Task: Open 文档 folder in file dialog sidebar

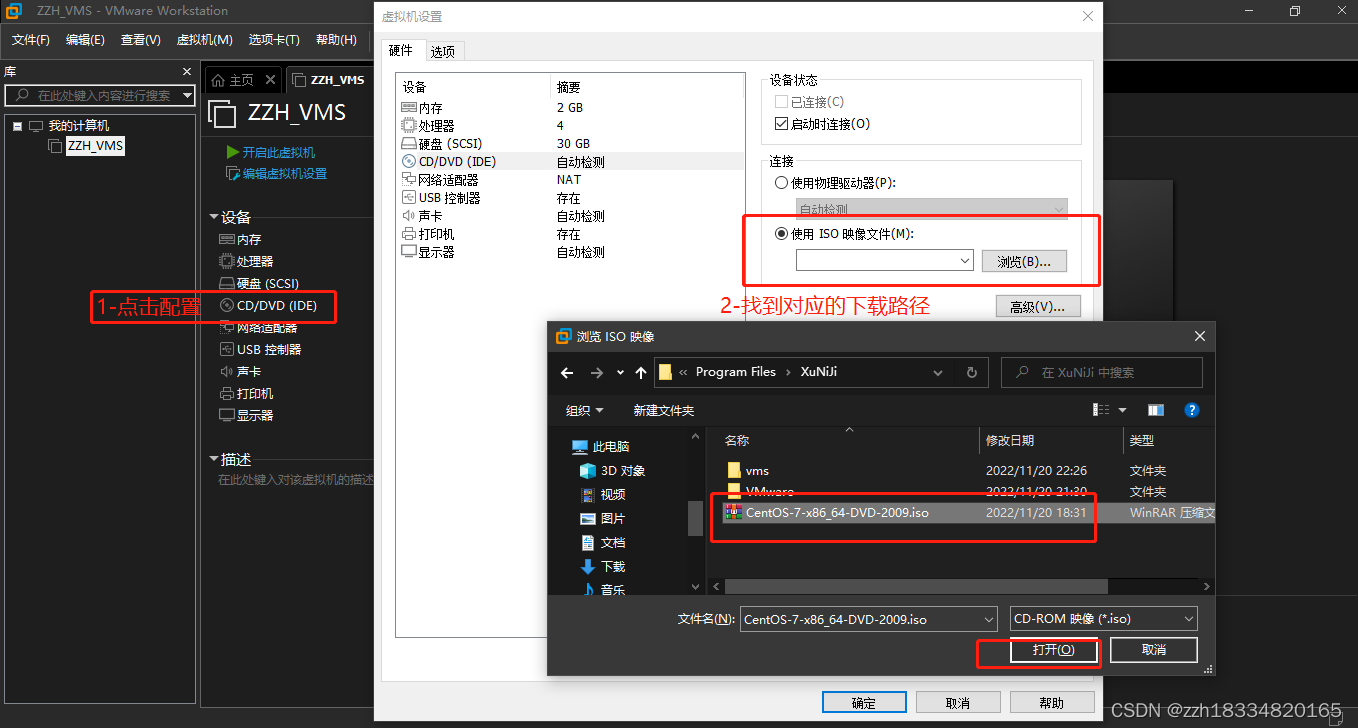Action: (x=603, y=542)
